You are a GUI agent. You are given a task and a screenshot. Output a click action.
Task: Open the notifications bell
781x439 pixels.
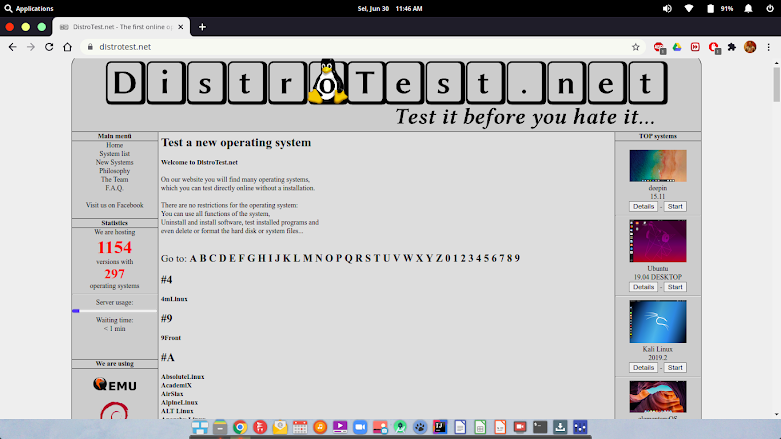click(x=748, y=8)
